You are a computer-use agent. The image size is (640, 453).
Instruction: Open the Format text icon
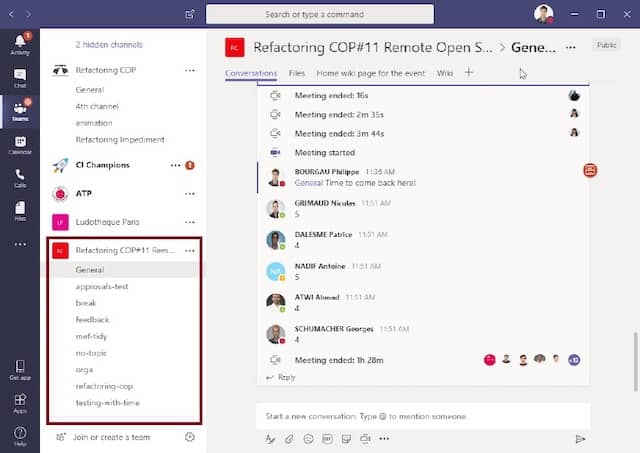coord(270,439)
